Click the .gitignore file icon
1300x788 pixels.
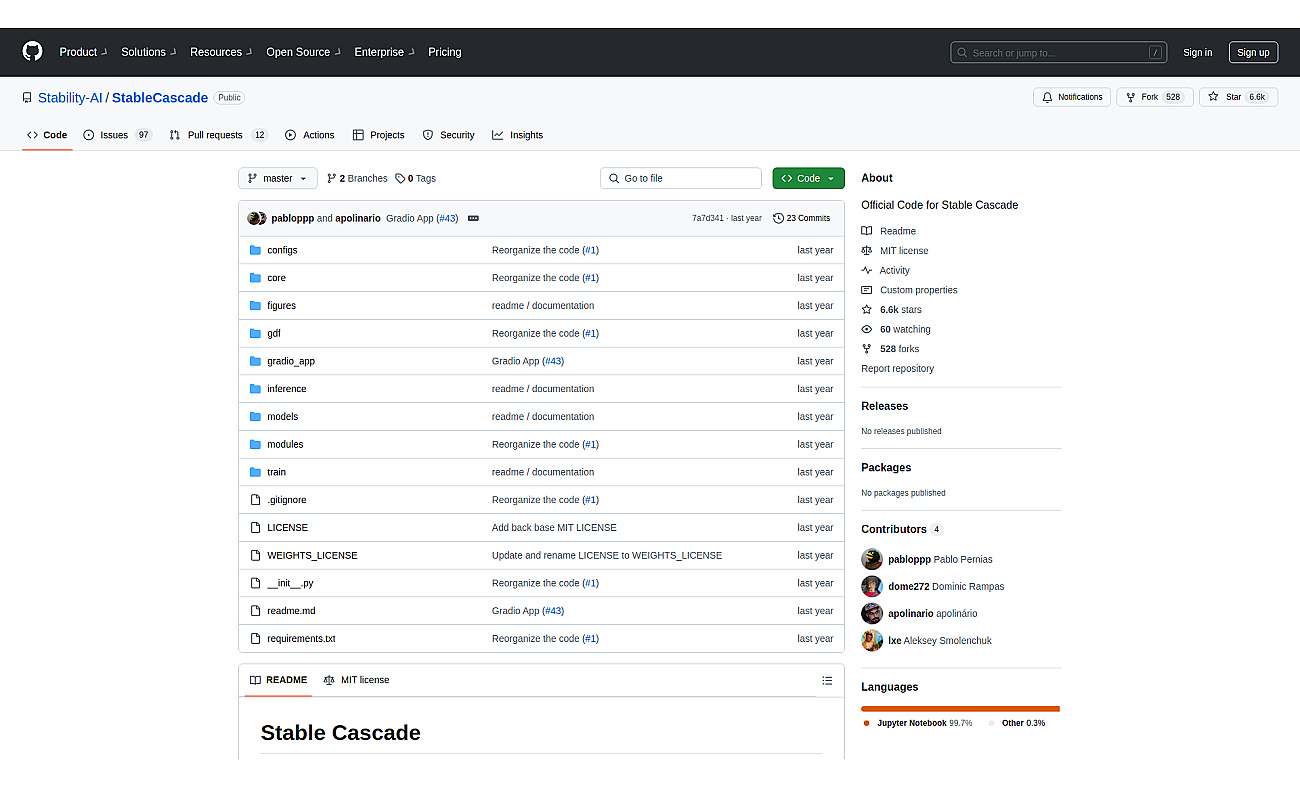[x=255, y=500]
